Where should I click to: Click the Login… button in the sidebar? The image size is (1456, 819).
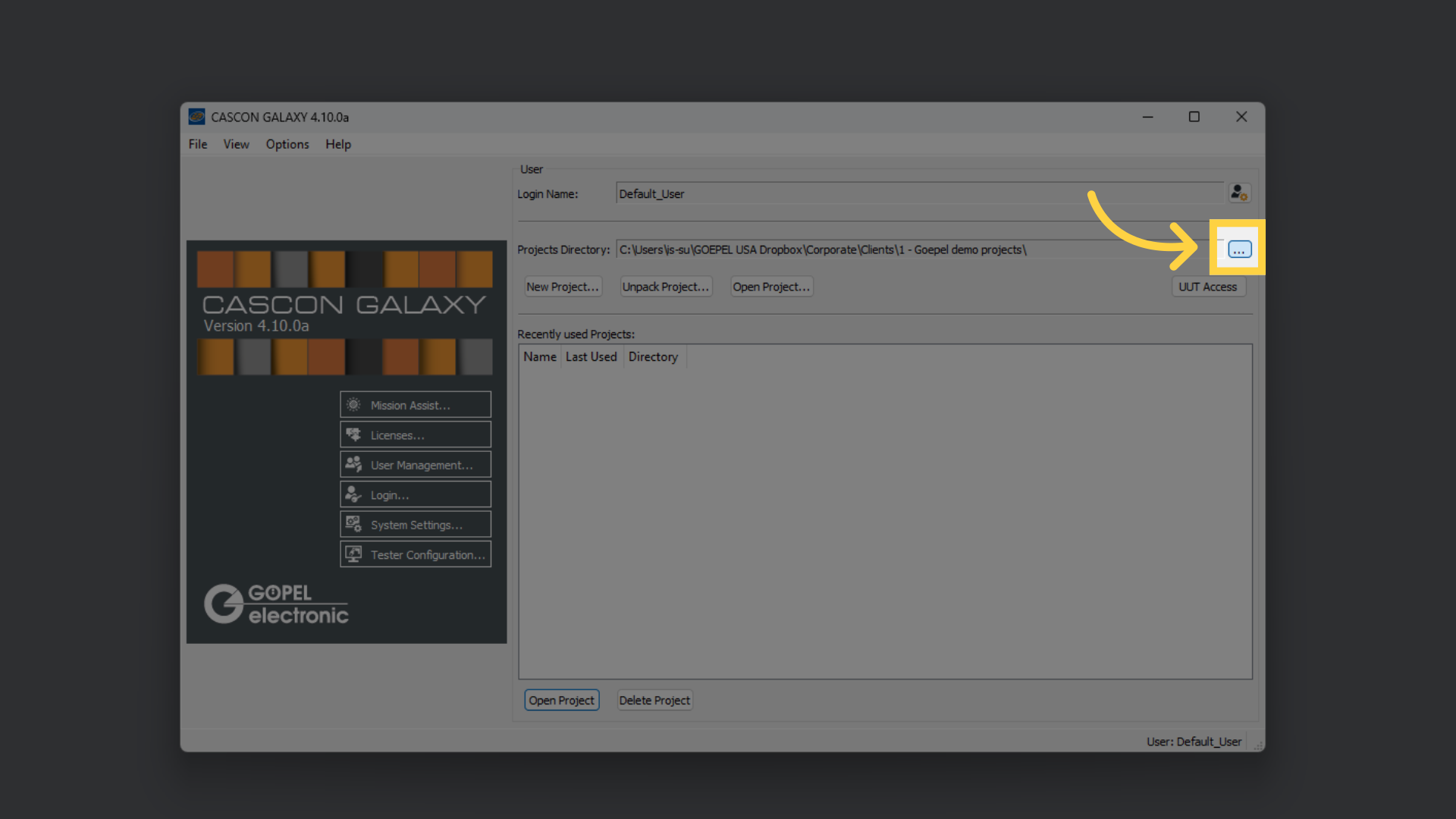pos(416,494)
